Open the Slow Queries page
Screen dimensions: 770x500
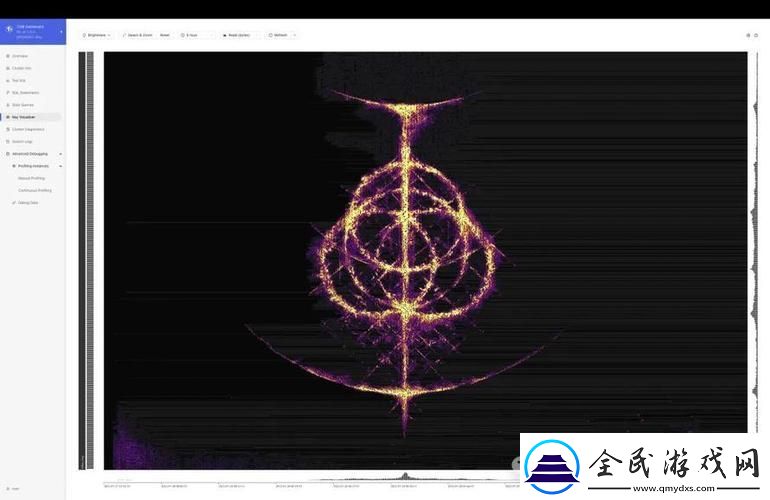(23, 105)
